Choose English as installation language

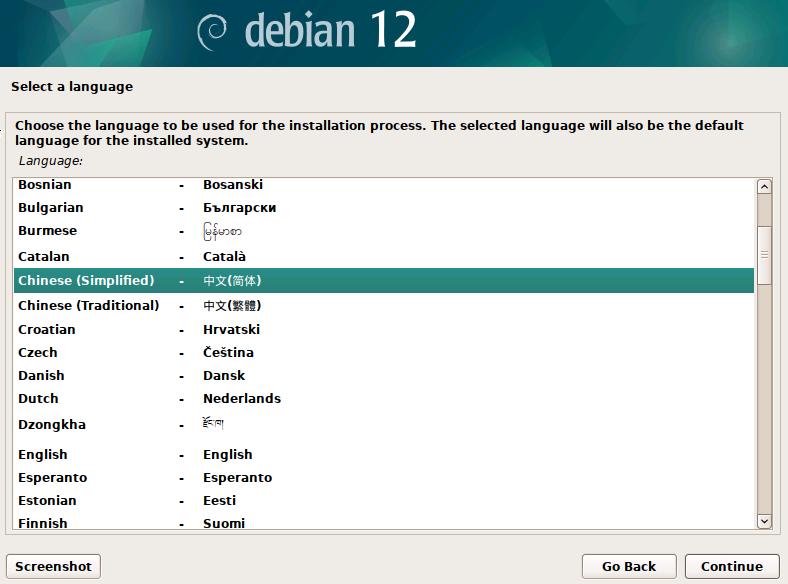click(383, 454)
